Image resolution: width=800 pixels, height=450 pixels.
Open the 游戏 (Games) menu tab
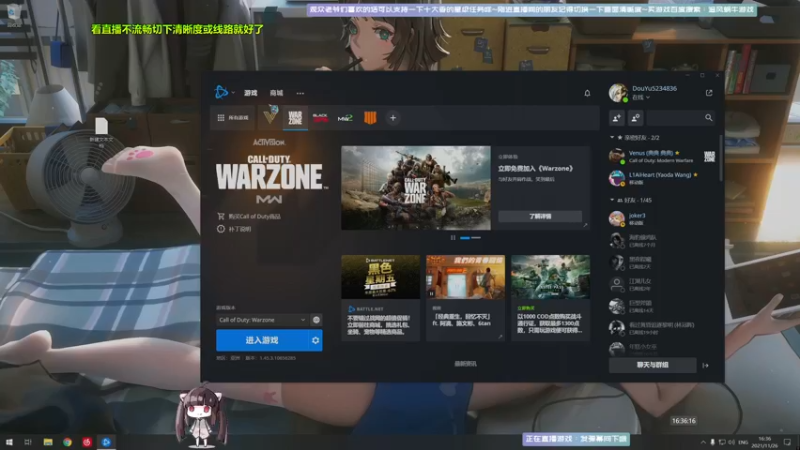[251, 93]
